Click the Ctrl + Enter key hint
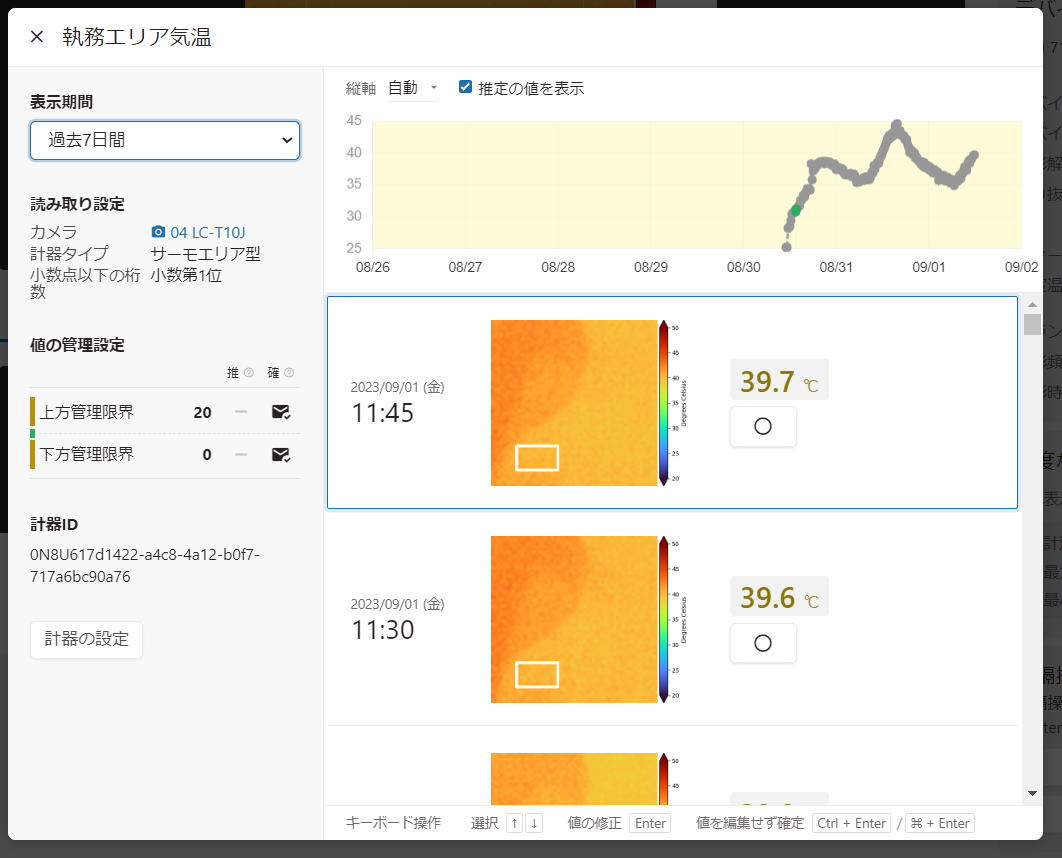1062x858 pixels. tap(851, 823)
